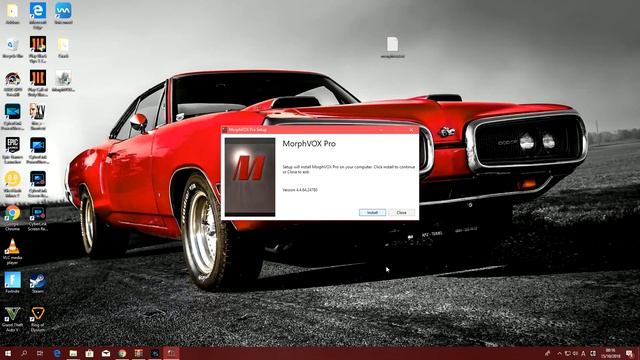Show hidden system tray icons

pos(559,353)
